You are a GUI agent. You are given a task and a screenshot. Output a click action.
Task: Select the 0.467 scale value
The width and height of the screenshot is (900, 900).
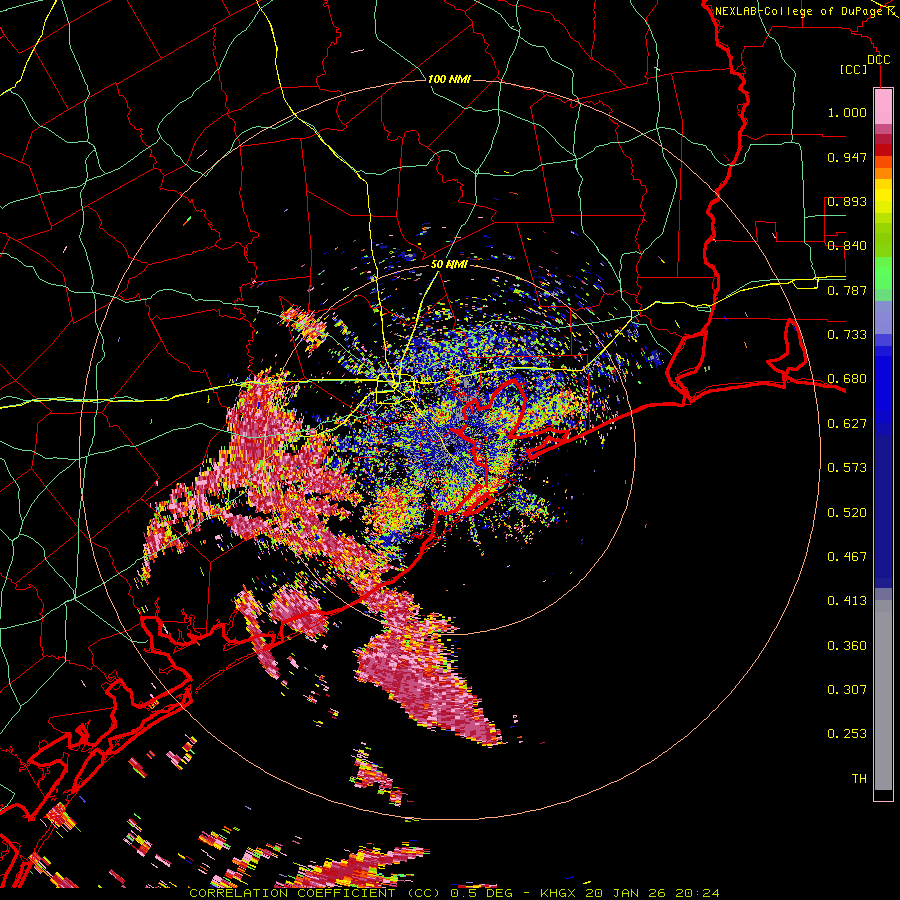click(847, 557)
